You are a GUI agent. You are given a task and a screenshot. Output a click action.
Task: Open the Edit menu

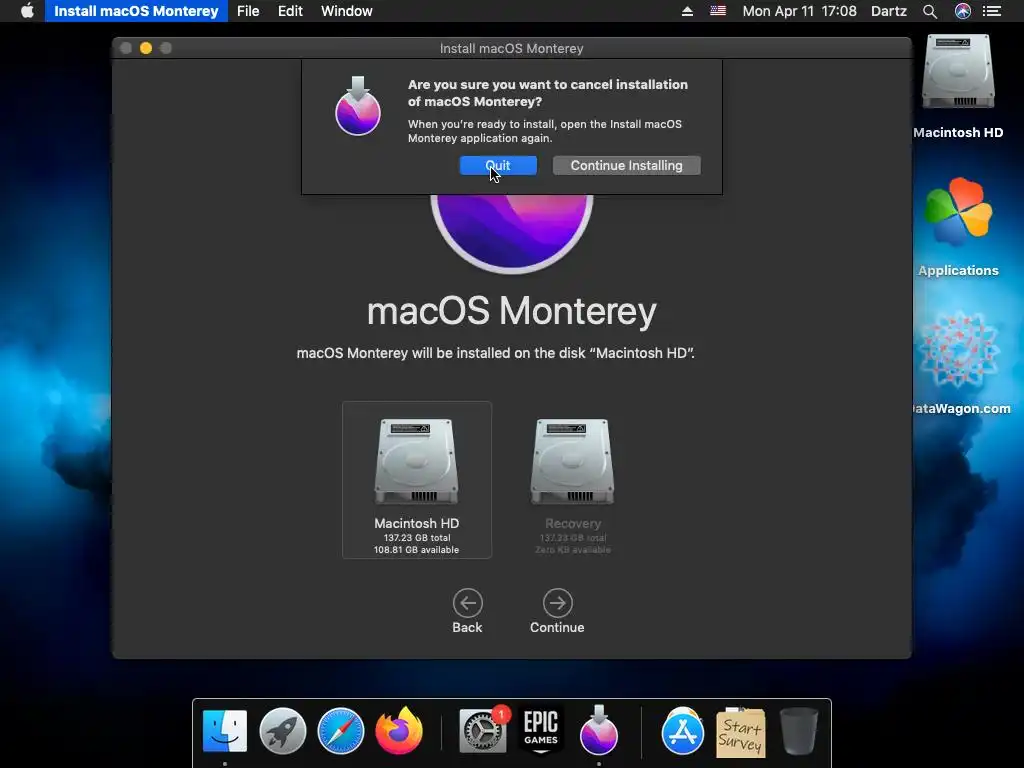[290, 11]
